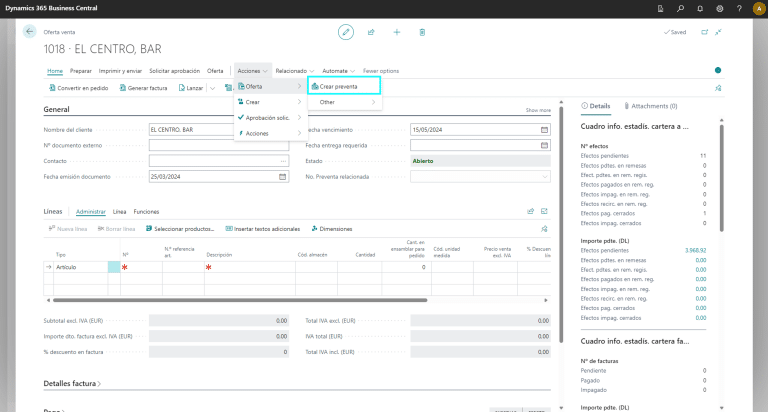Click the edit pencil icon
This screenshot has width=768, height=412.
pyautogui.click(x=346, y=32)
